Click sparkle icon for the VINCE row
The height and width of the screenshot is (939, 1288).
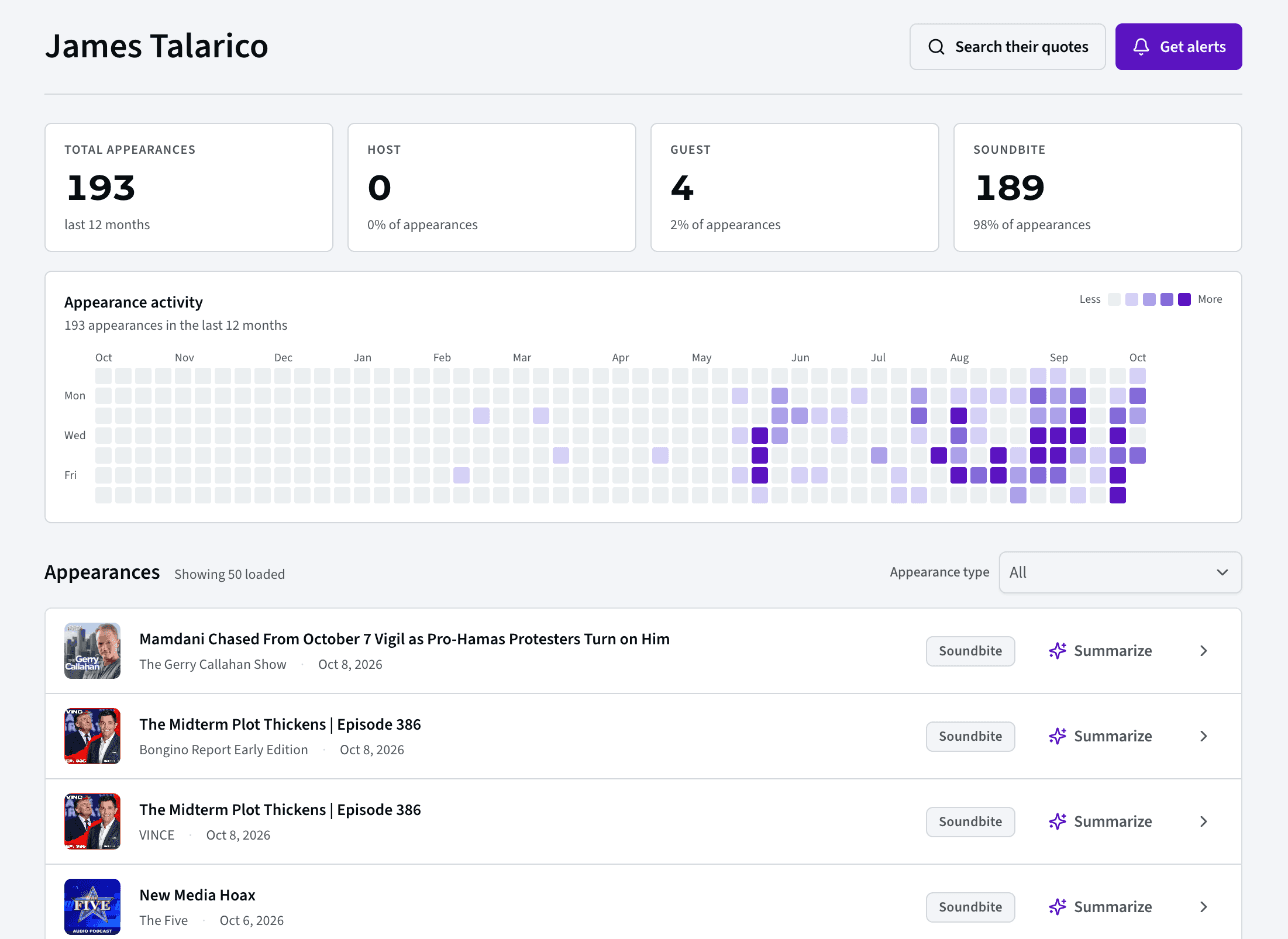pyautogui.click(x=1058, y=821)
